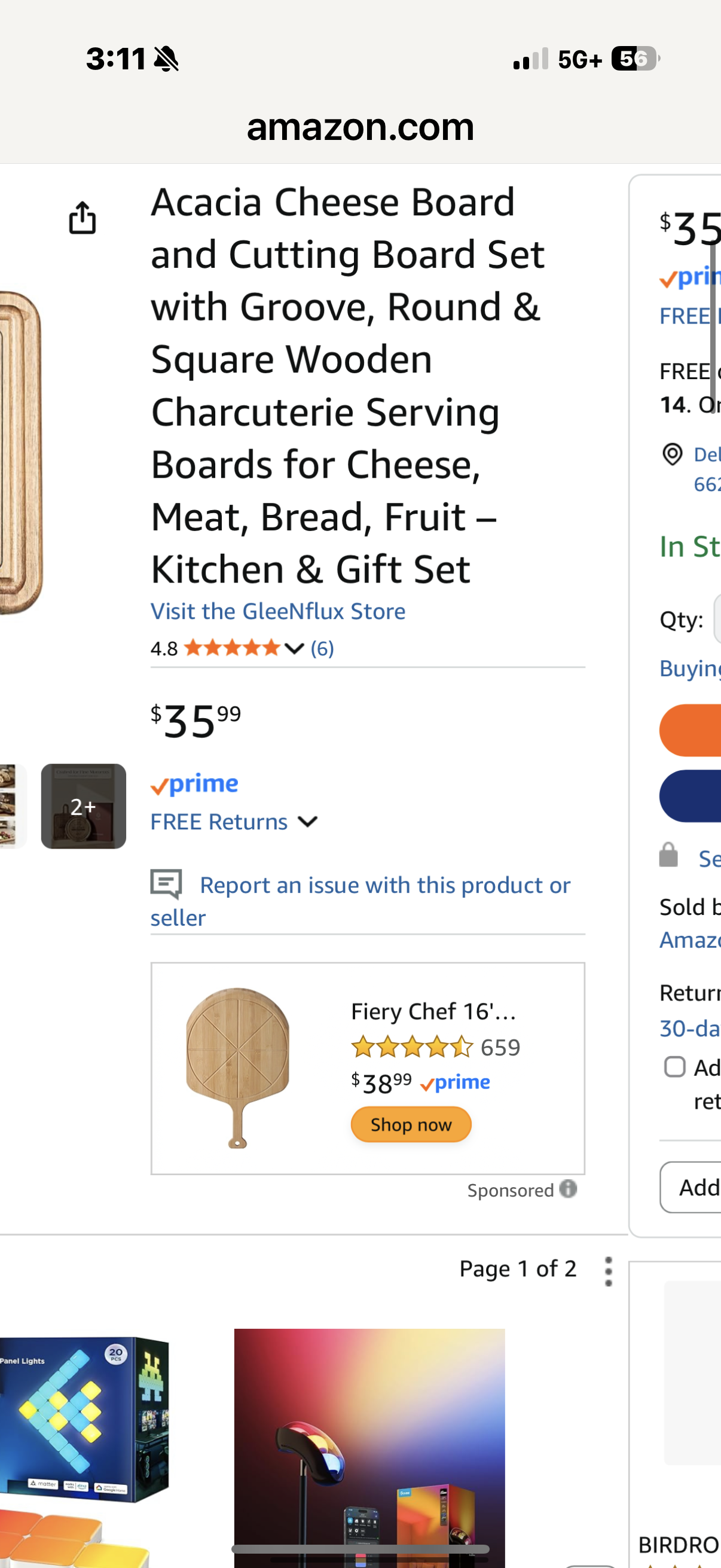Screen dimensions: 721x1568
Task: Open the Fiery Chef pizza board ad image
Action: click(x=237, y=1067)
